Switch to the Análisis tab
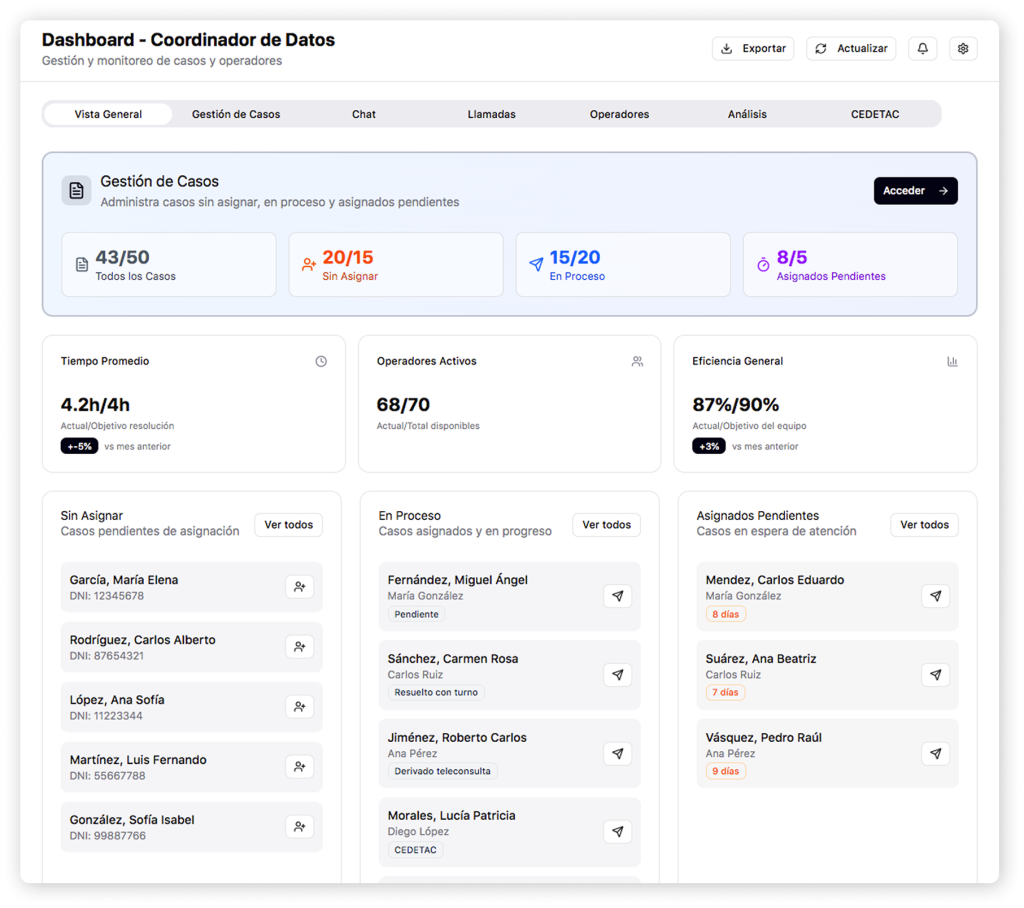The image size is (1024, 908). 747,114
